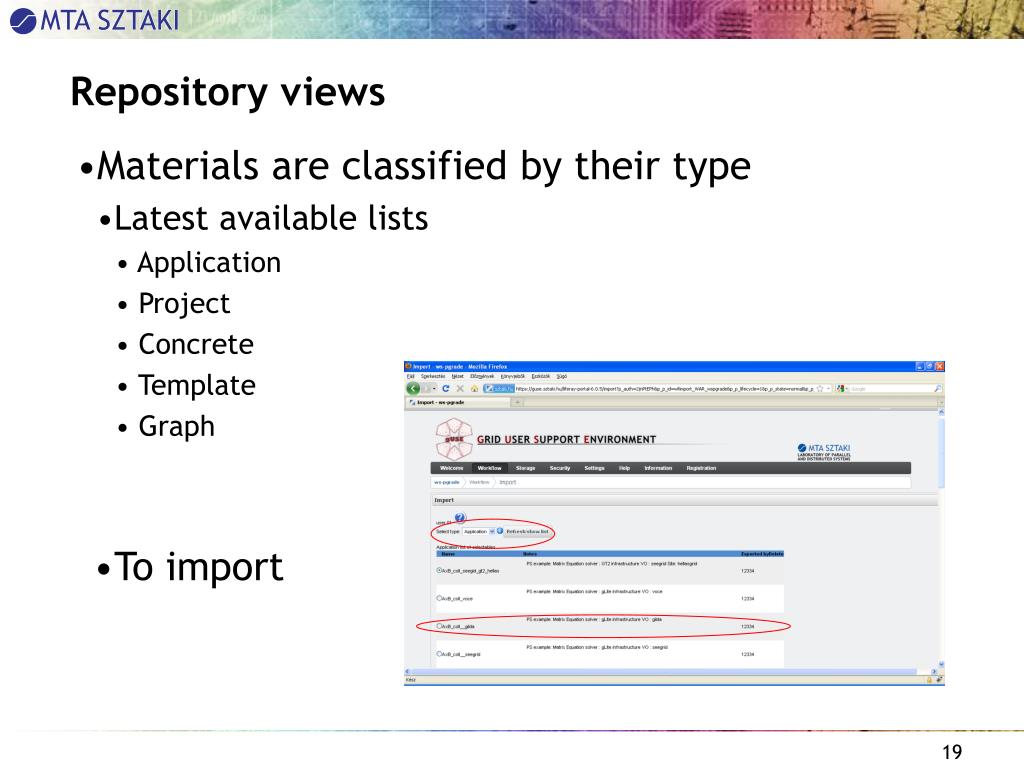Click Refresh/show list button
1024x768 pixels.
pyautogui.click(x=527, y=532)
